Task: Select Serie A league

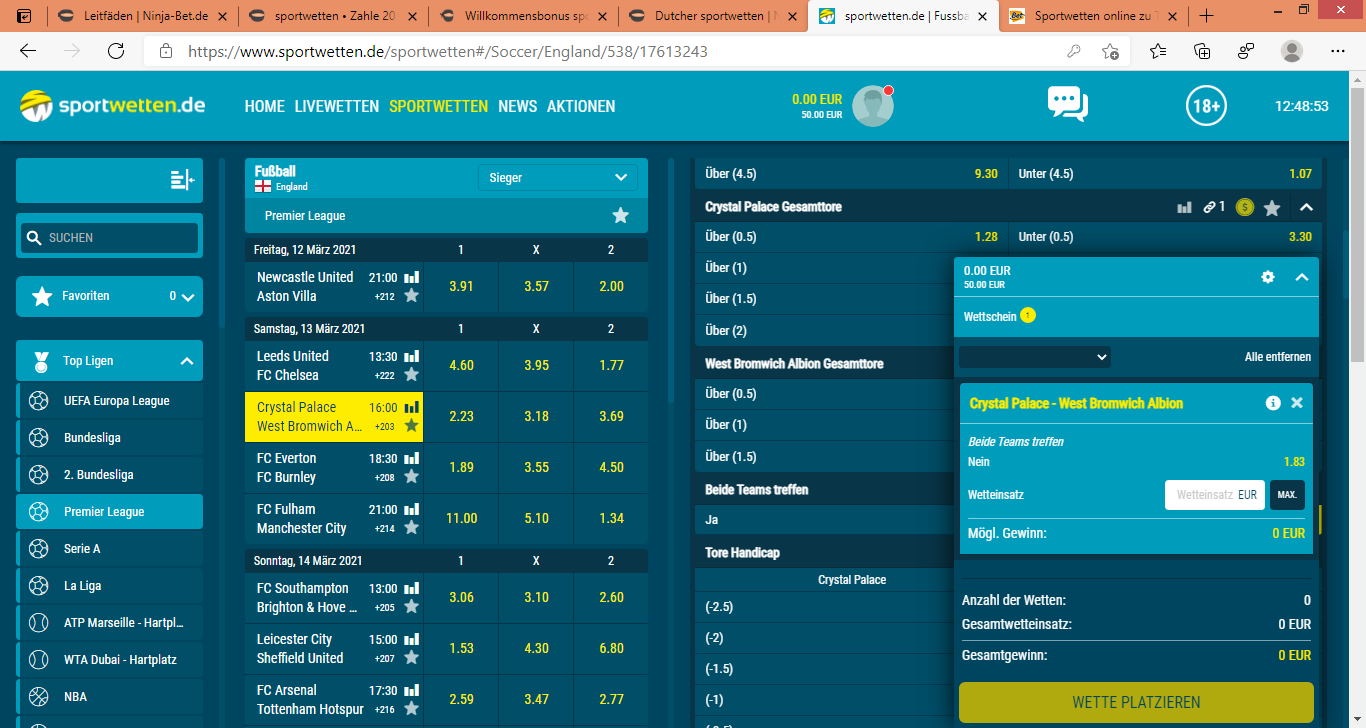Action: [x=109, y=549]
